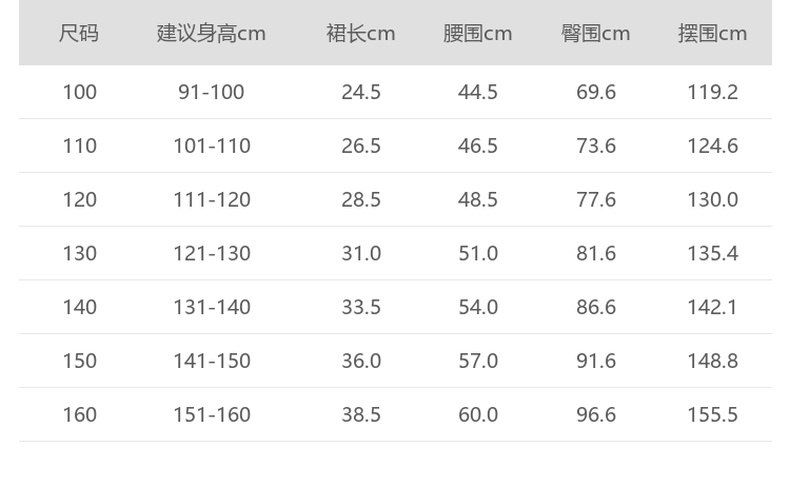Click the 摆围cm column header
This screenshot has width=790, height=485.
[x=712, y=33]
